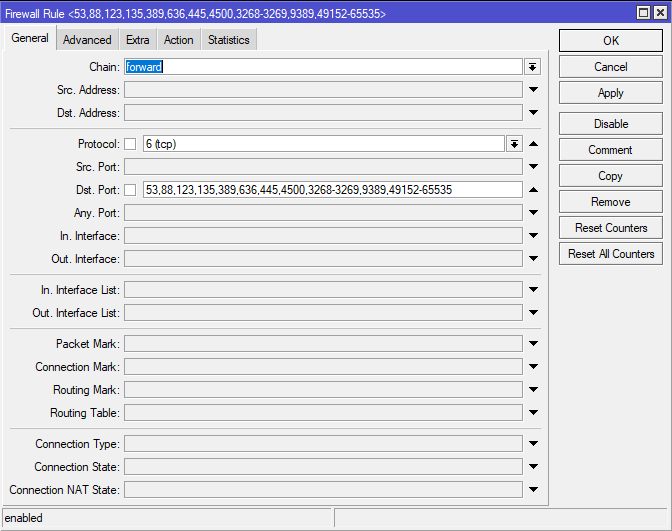Click the In. Interface field box
This screenshot has height=531, width=672.
point(323,236)
